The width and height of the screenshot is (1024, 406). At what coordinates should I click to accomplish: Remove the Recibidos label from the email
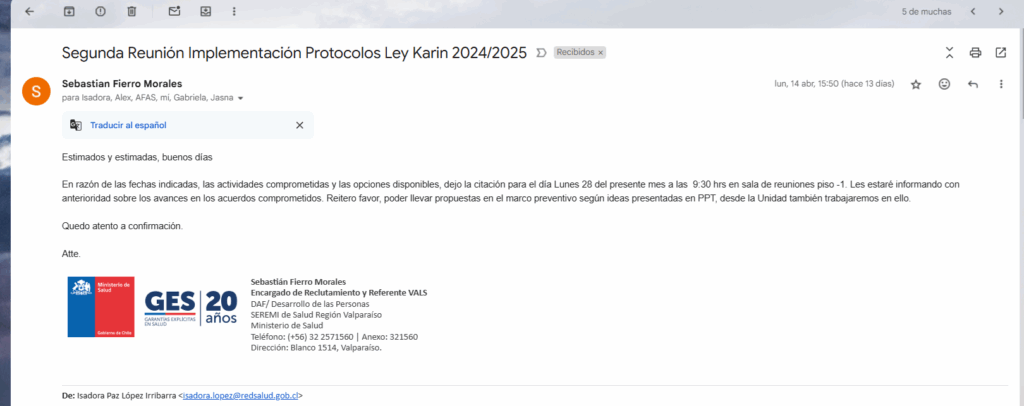pos(600,52)
